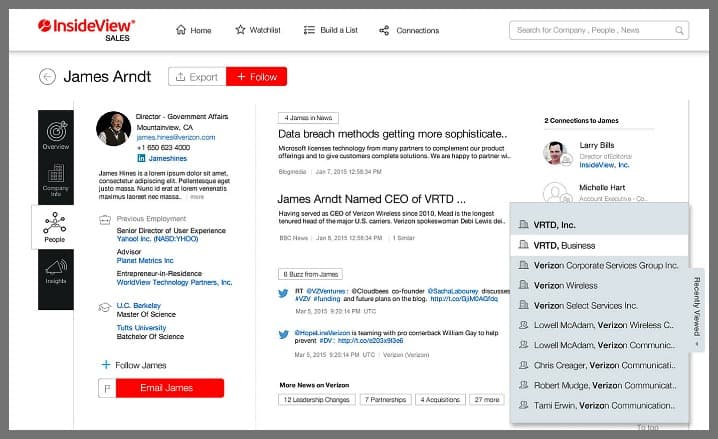The width and height of the screenshot is (718, 439).
Task: Expand the 27 more news categories
Action: click(488, 399)
